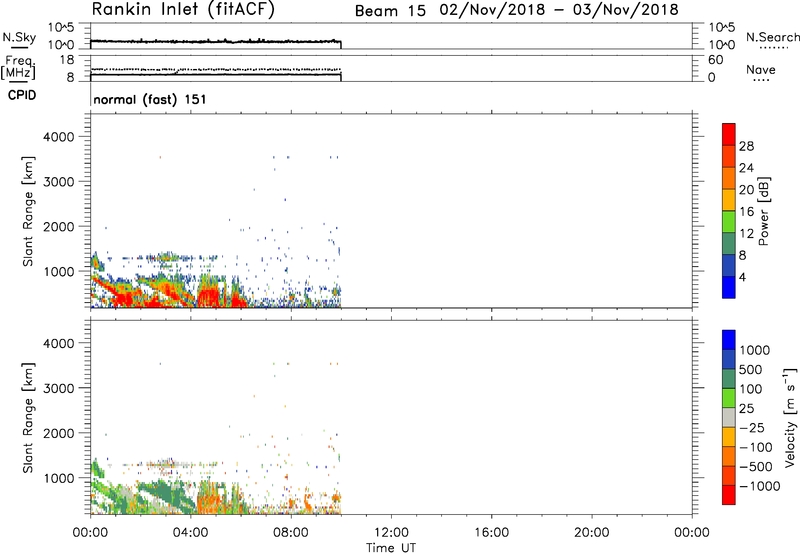
Task: Select the yellow Power colorbar segment between 16 and 20
Action: pos(729,199)
